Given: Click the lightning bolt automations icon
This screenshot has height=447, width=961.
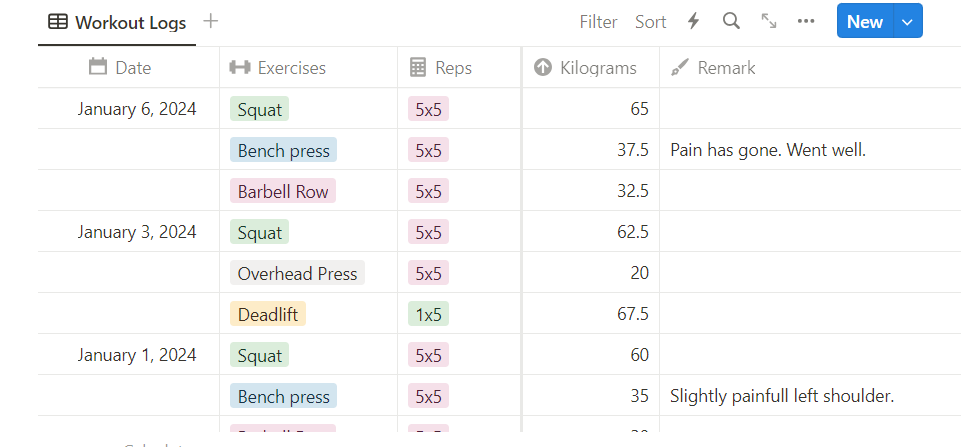Looking at the screenshot, I should pyautogui.click(x=693, y=21).
